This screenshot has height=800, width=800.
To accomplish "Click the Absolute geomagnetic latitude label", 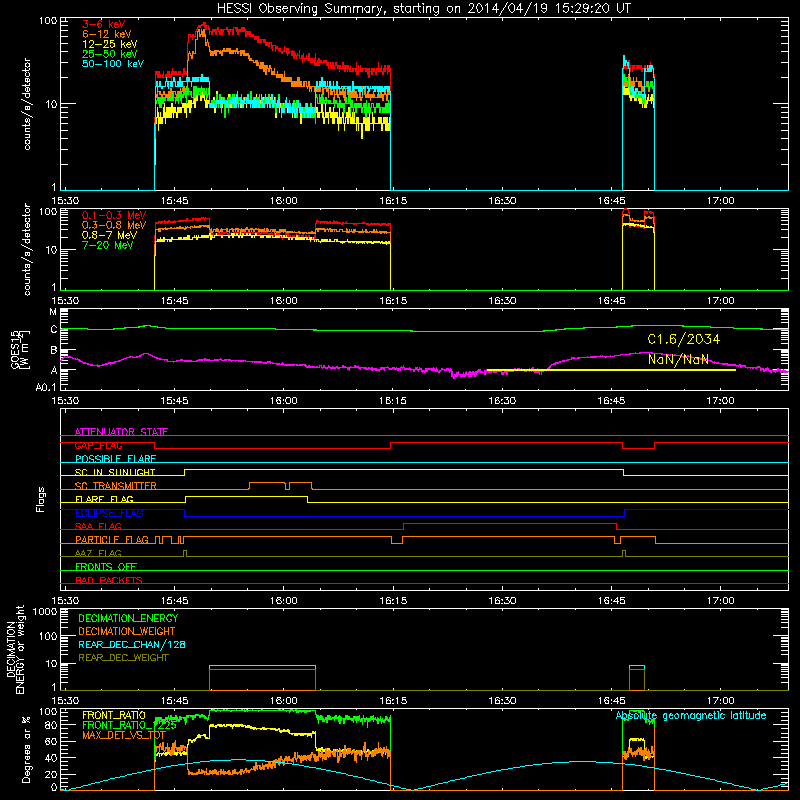I will (x=691, y=715).
